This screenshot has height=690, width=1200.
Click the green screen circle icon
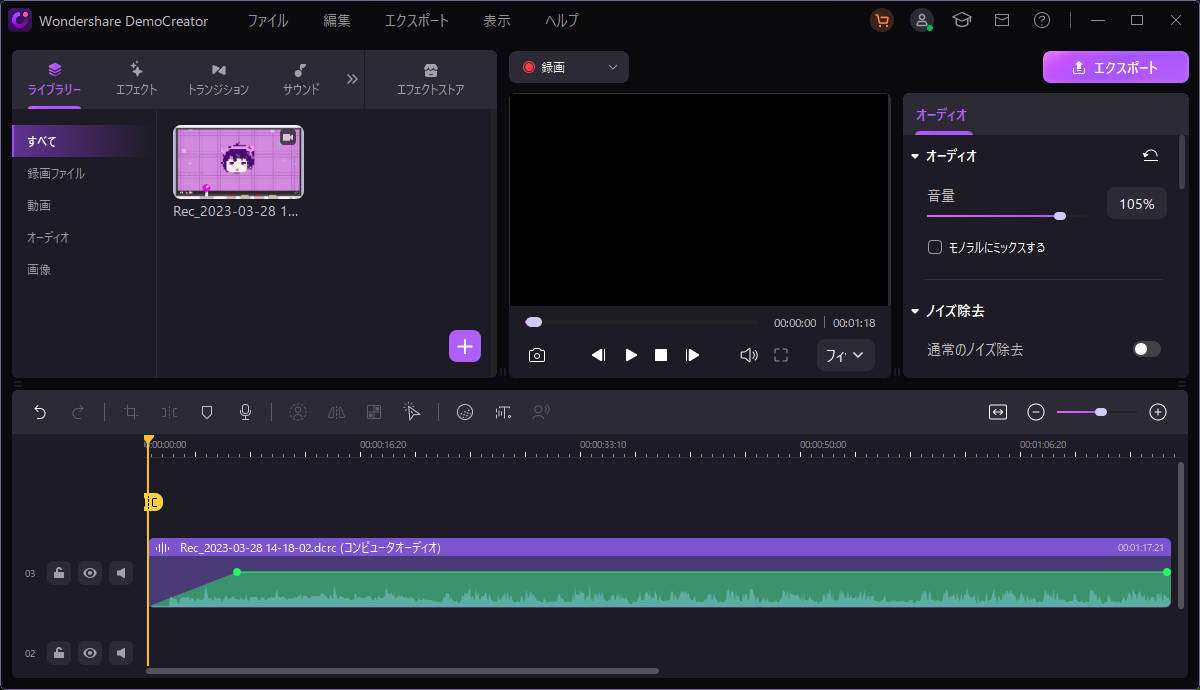(x=464, y=412)
